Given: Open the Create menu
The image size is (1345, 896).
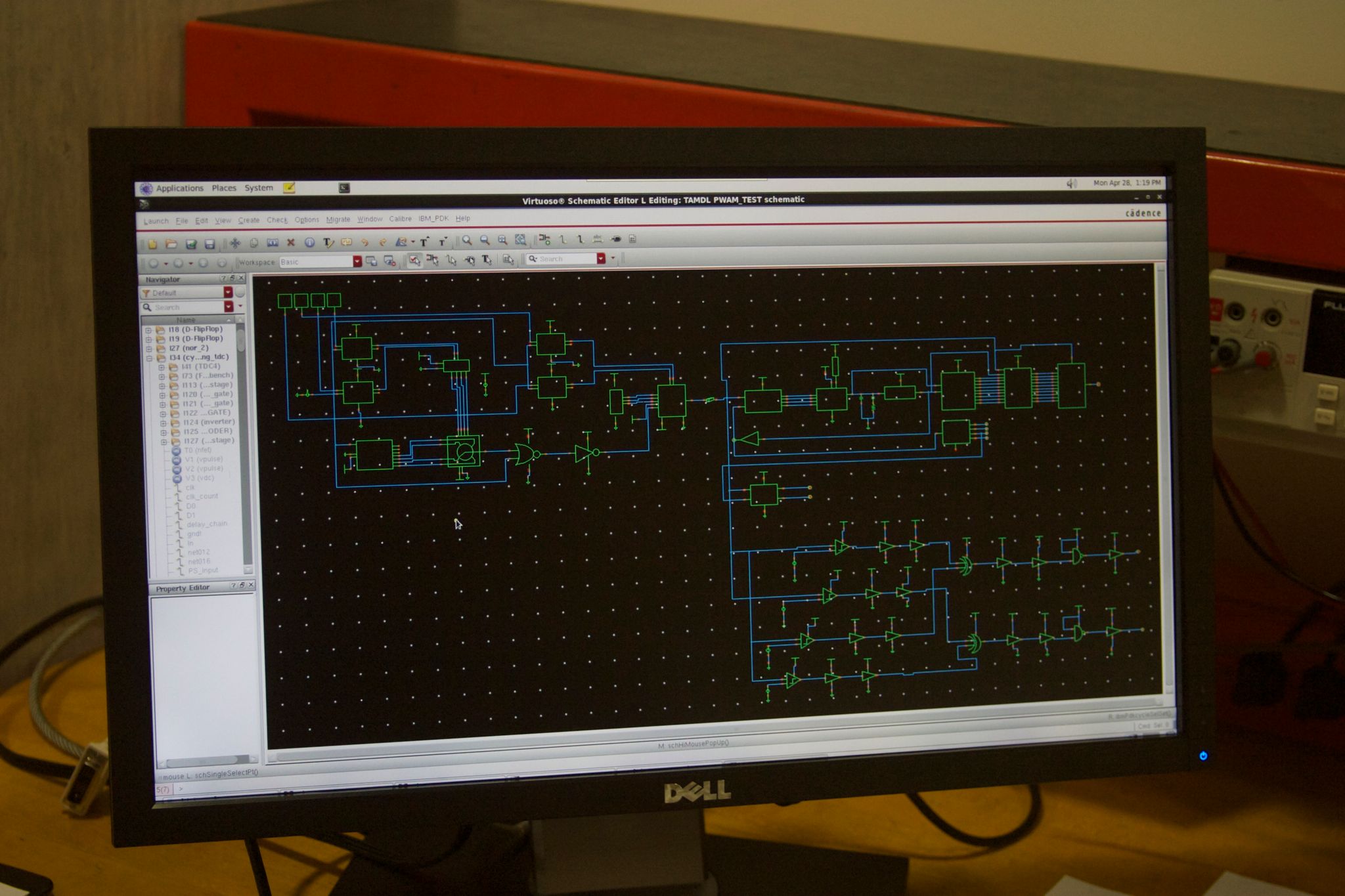Looking at the screenshot, I should (248, 221).
